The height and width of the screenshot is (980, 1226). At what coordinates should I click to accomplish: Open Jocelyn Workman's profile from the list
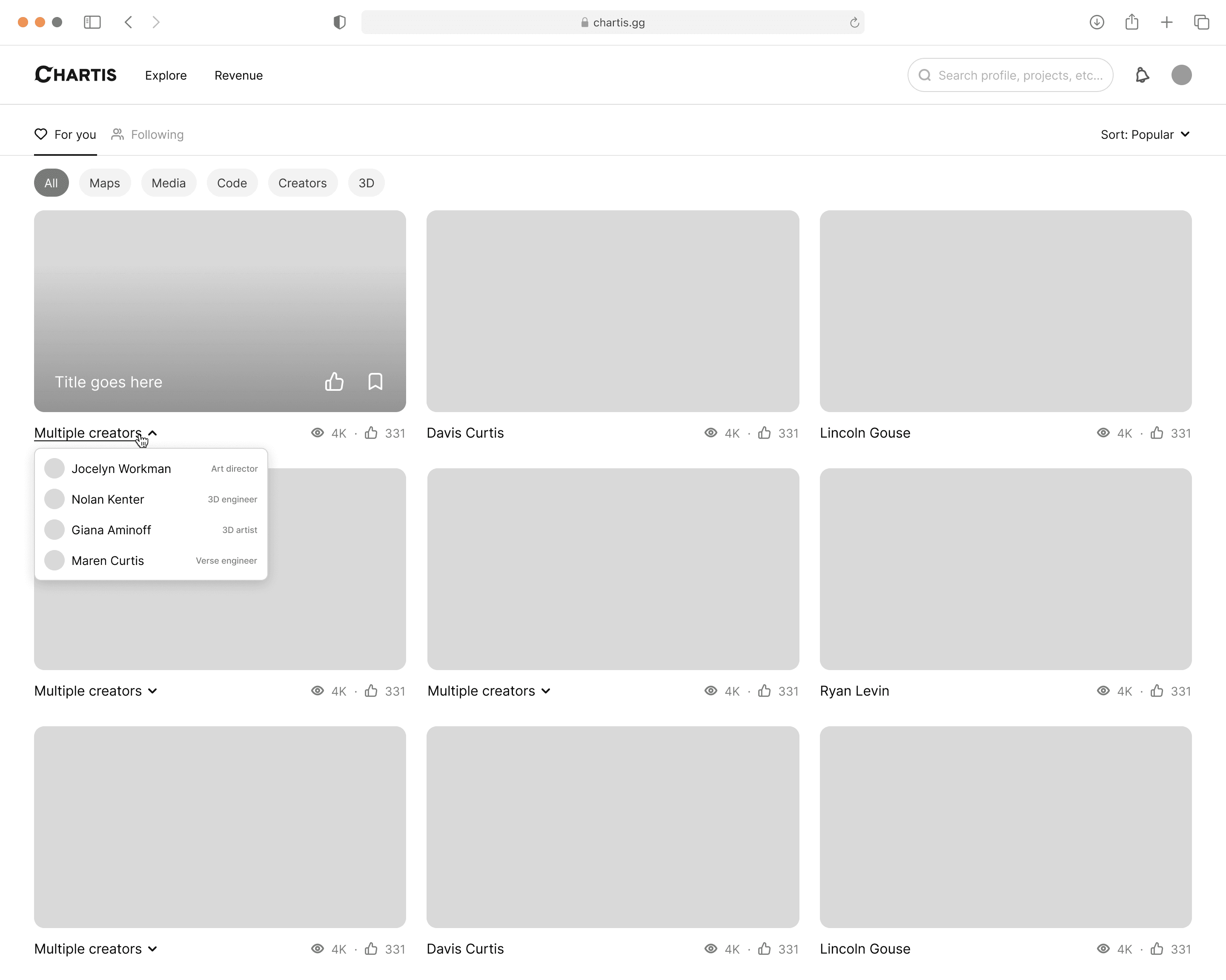click(x=121, y=469)
